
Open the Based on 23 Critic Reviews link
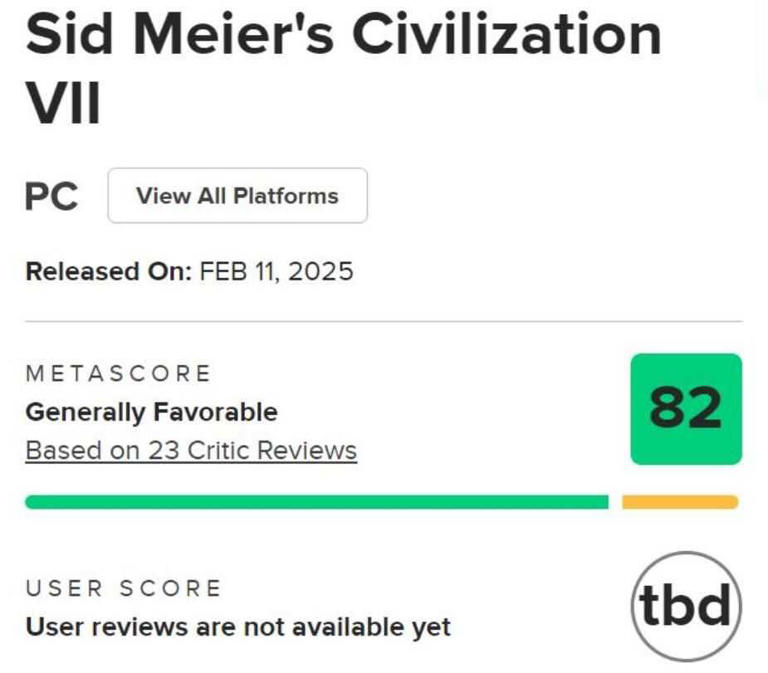(x=190, y=451)
